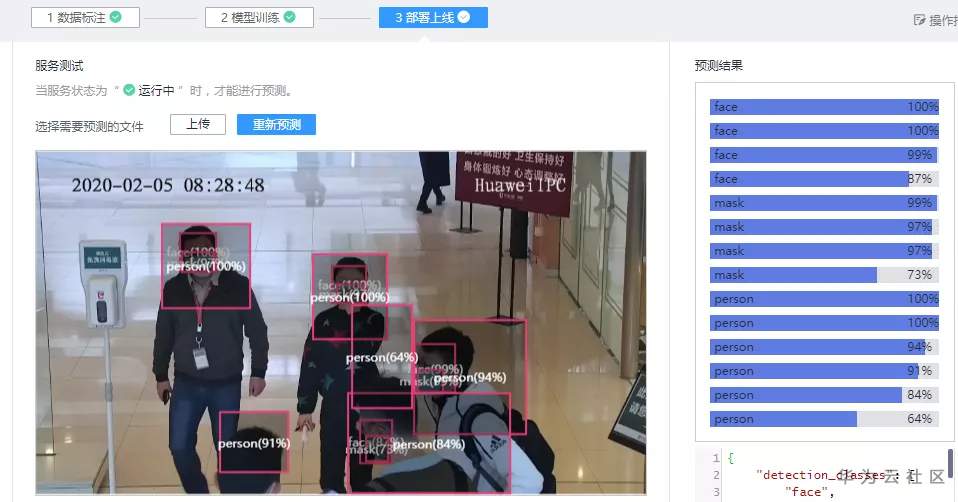Open step 1 数据标注 tab
The width and height of the screenshot is (958, 502).
[85, 17]
